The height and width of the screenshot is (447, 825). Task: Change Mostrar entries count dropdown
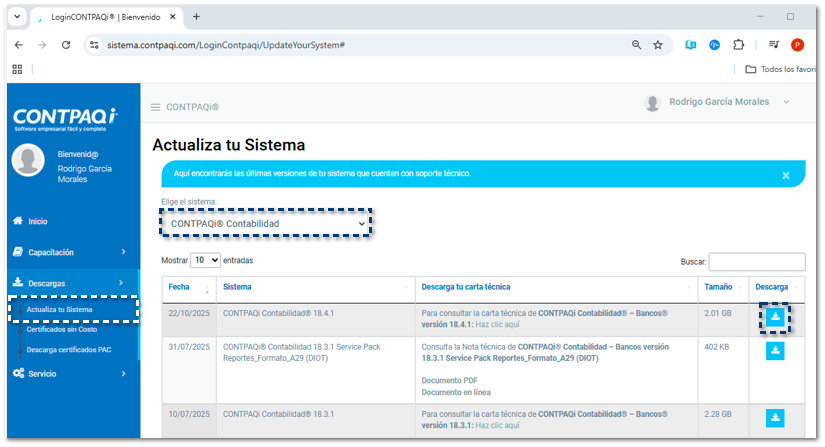(x=205, y=260)
